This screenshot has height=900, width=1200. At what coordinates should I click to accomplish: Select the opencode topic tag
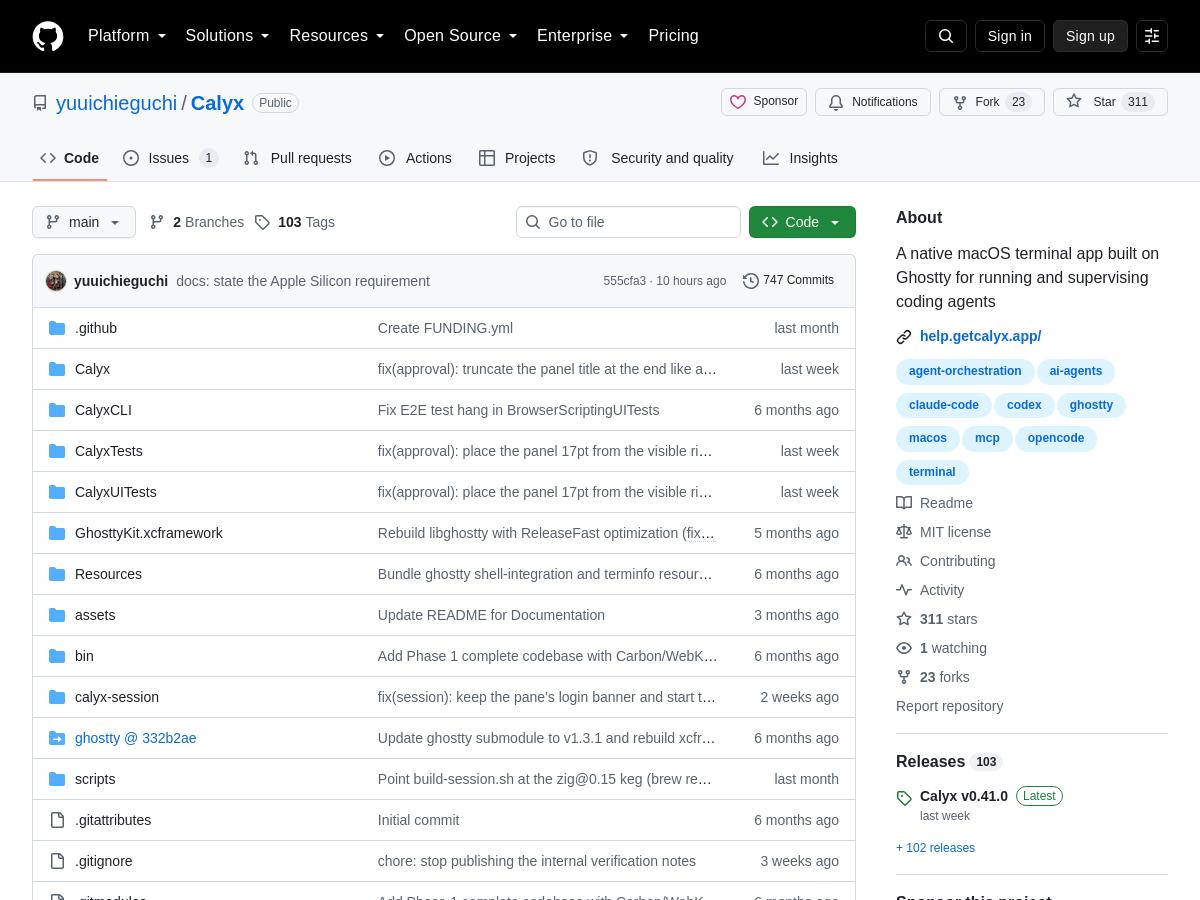point(1056,438)
